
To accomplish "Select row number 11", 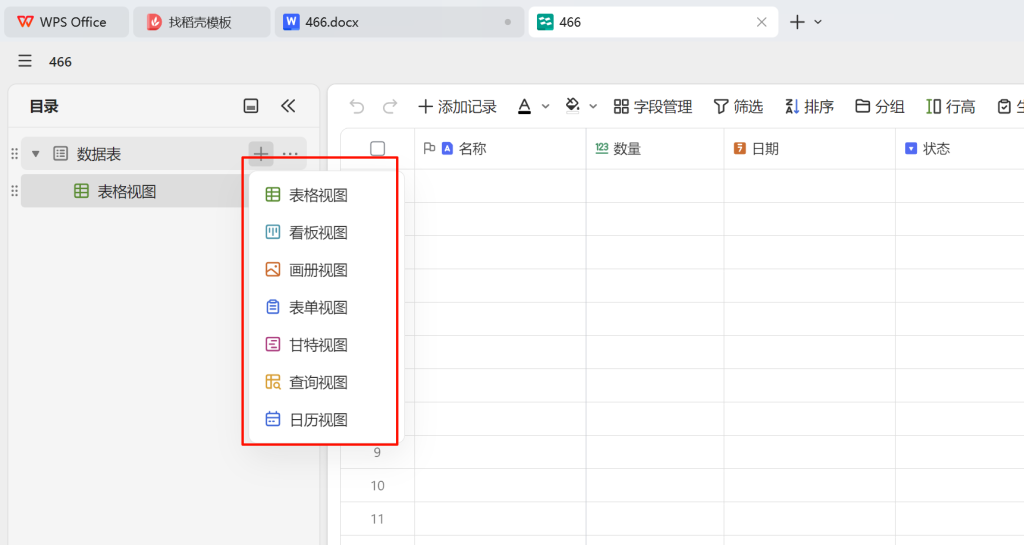I will [x=377, y=519].
